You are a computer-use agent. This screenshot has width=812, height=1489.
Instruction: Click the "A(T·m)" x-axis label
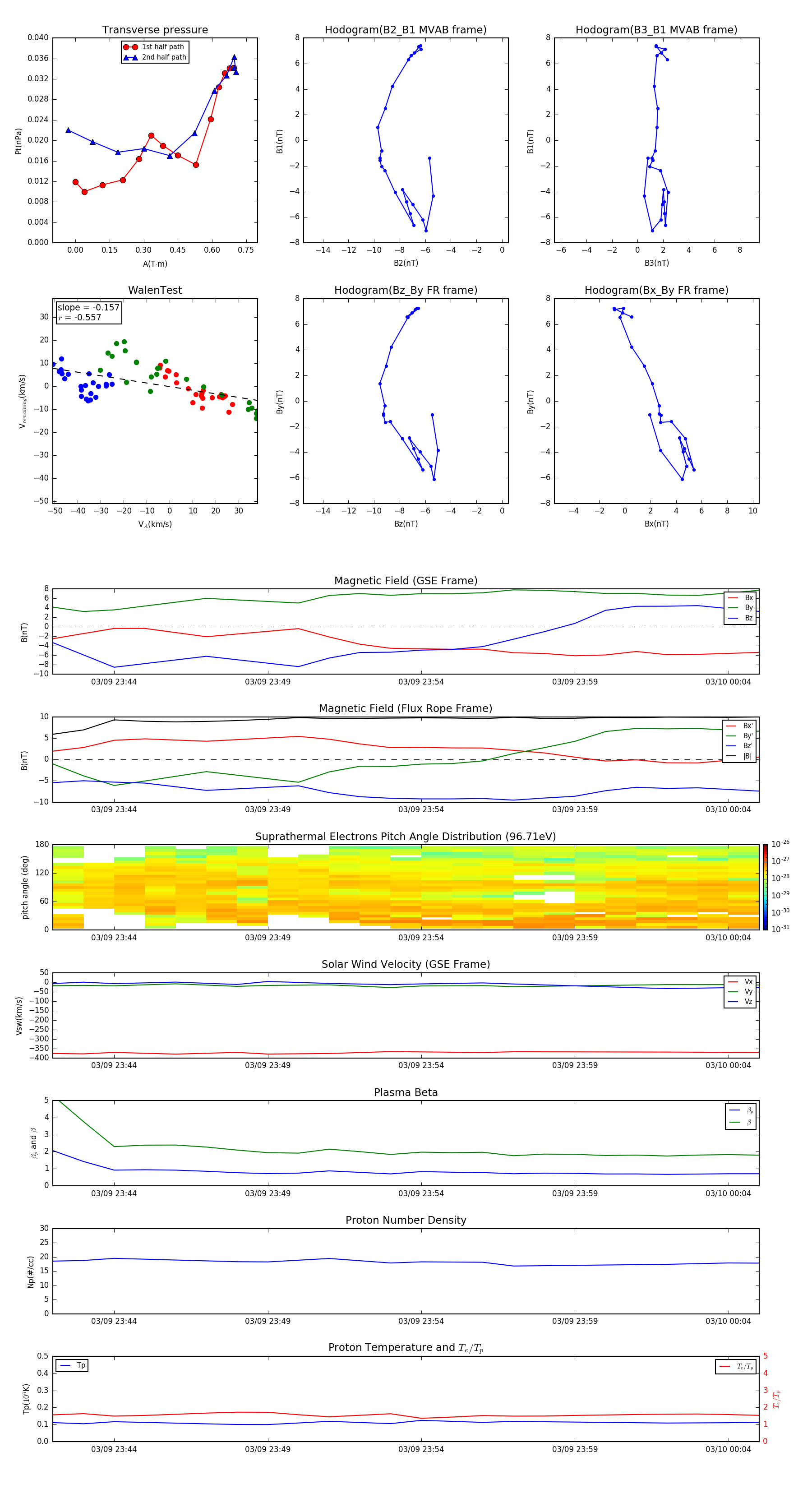click(155, 264)
